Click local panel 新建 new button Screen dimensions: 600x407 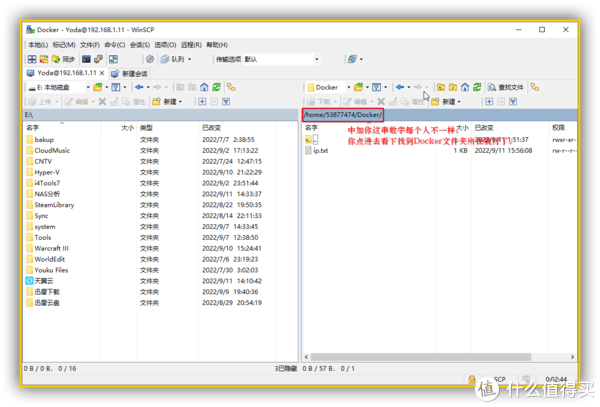(x=167, y=101)
